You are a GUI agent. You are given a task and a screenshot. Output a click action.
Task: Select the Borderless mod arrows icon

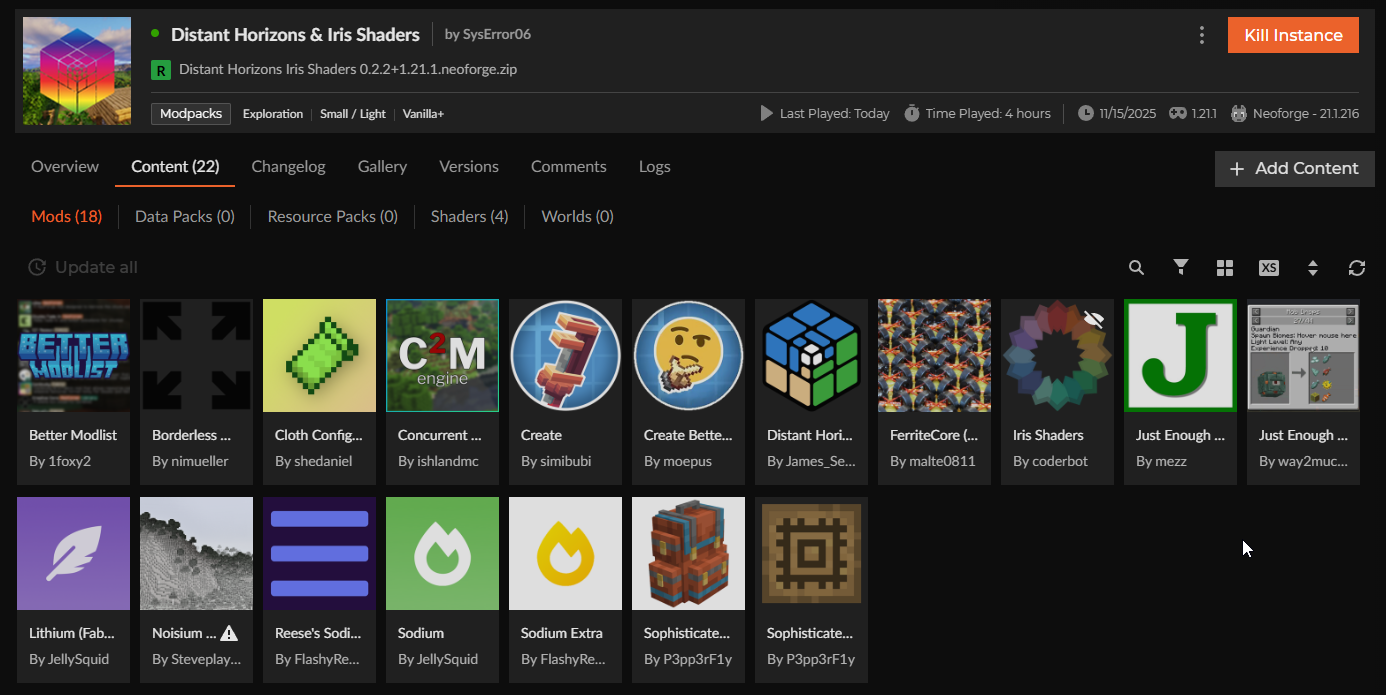click(197, 355)
